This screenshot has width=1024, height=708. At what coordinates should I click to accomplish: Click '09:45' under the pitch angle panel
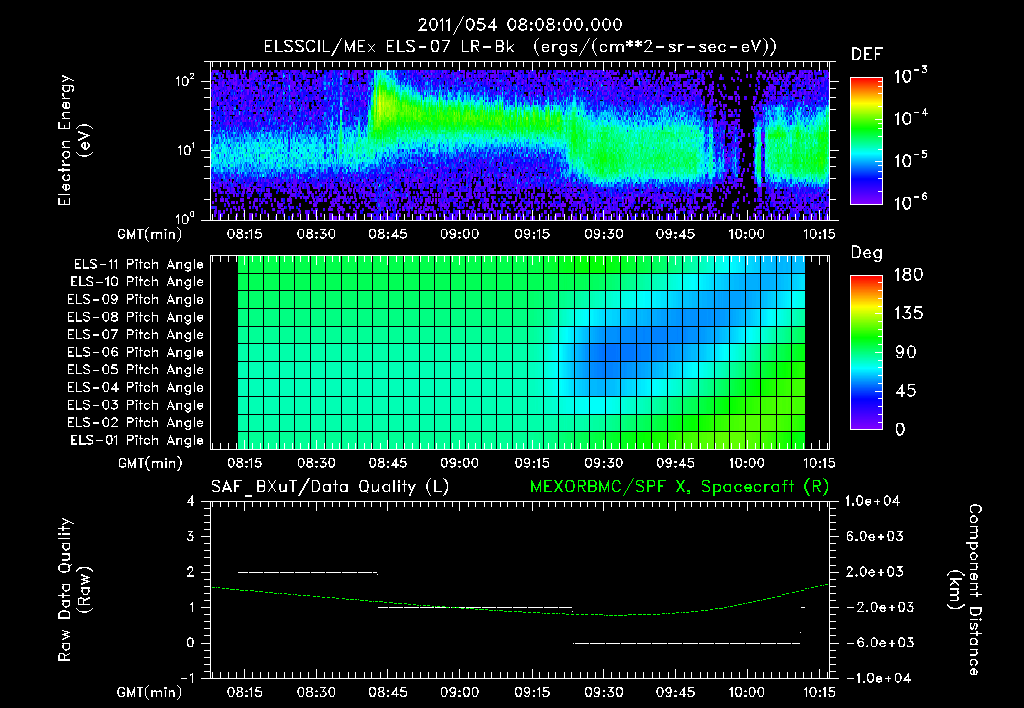(675, 463)
